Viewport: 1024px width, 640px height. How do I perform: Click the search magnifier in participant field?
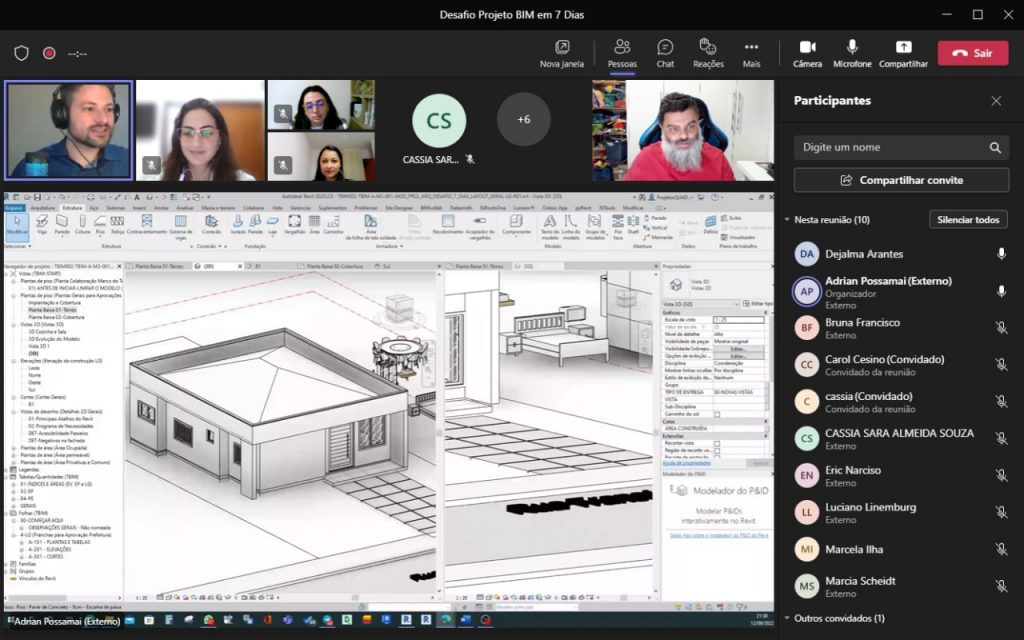tap(995, 148)
